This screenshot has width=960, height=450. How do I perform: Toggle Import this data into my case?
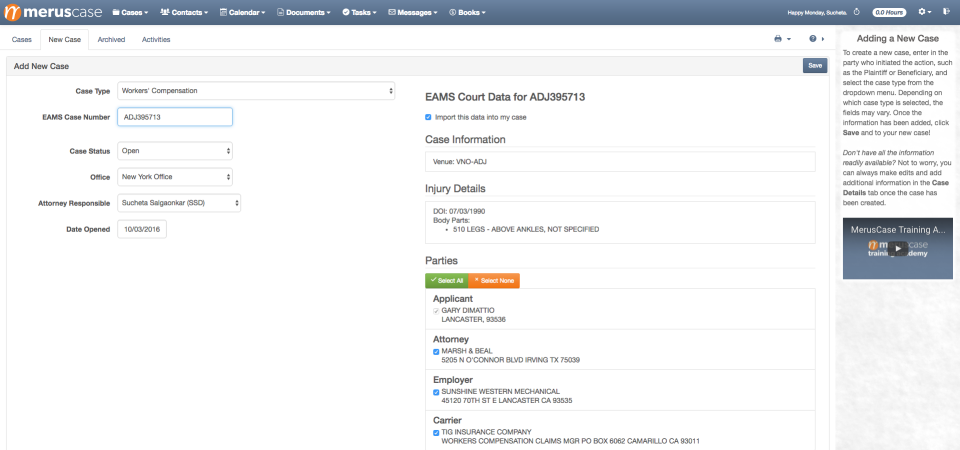[x=428, y=117]
